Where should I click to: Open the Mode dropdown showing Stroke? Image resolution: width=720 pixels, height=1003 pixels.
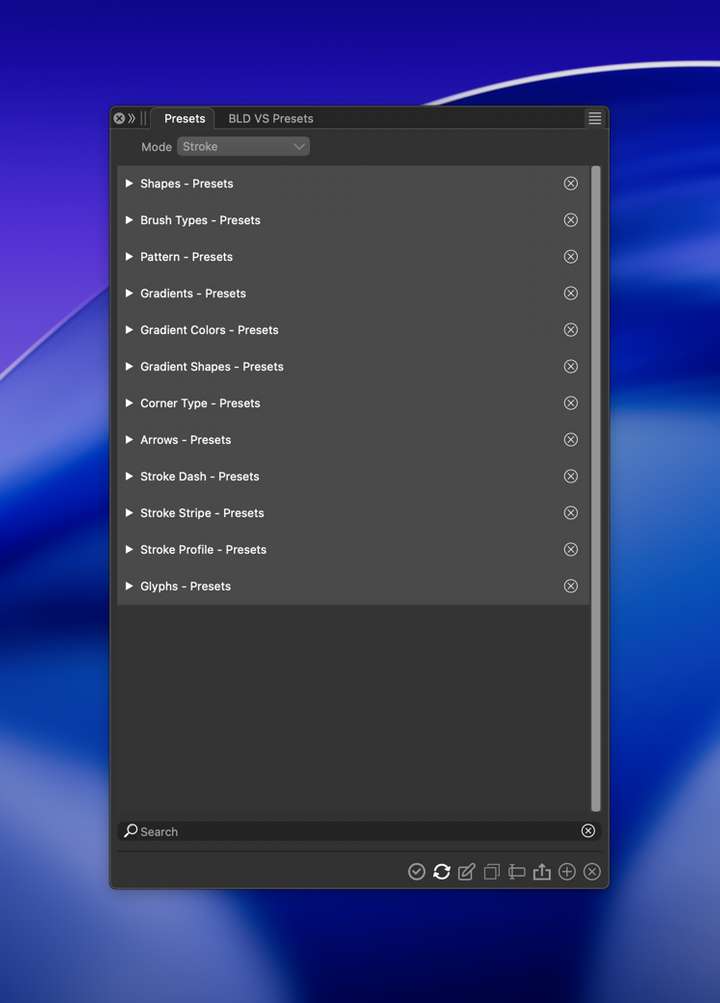[x=243, y=147]
